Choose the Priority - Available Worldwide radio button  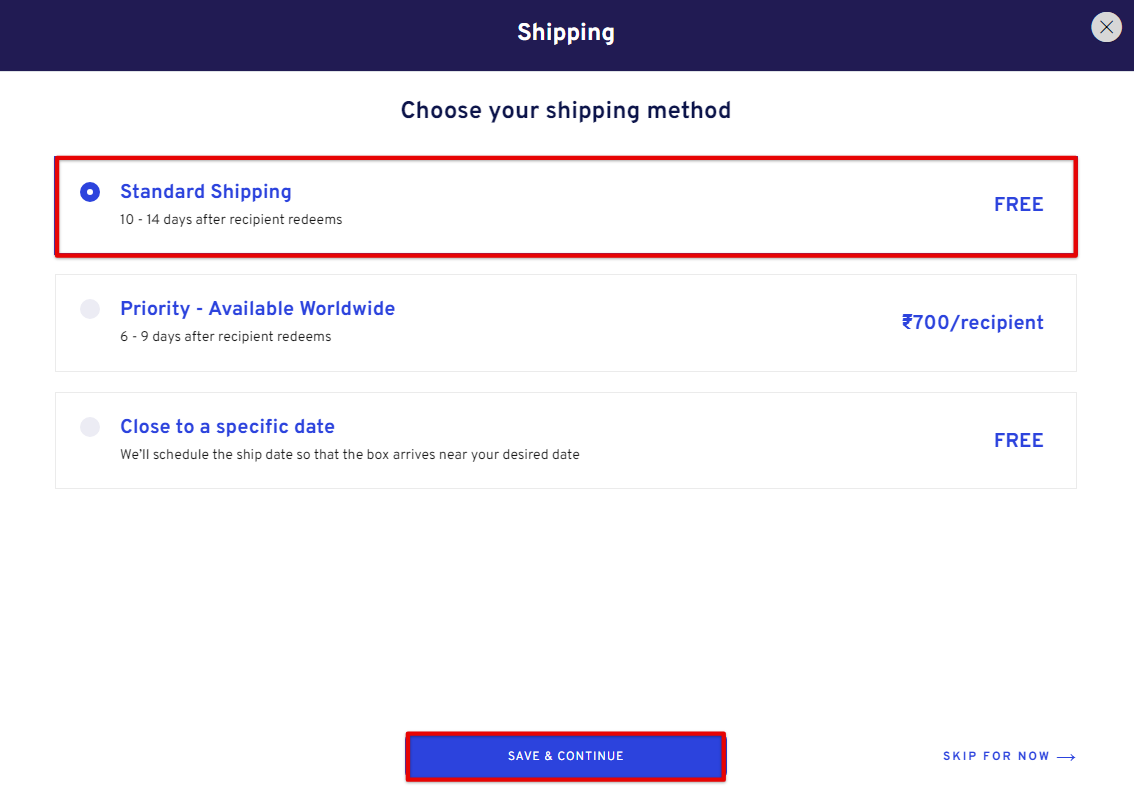point(90,309)
